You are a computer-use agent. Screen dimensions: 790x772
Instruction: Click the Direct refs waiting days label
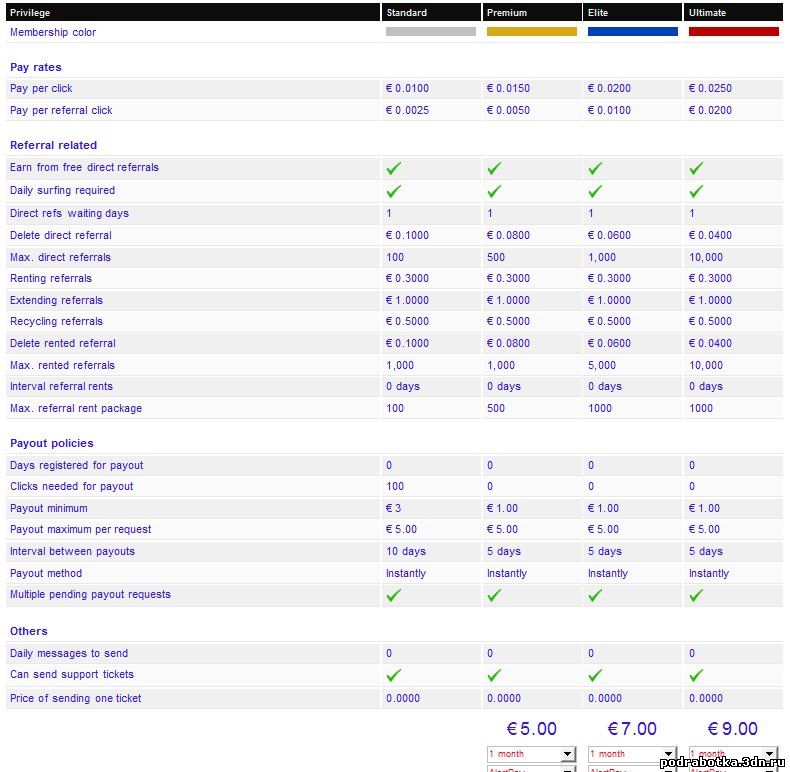pos(70,214)
